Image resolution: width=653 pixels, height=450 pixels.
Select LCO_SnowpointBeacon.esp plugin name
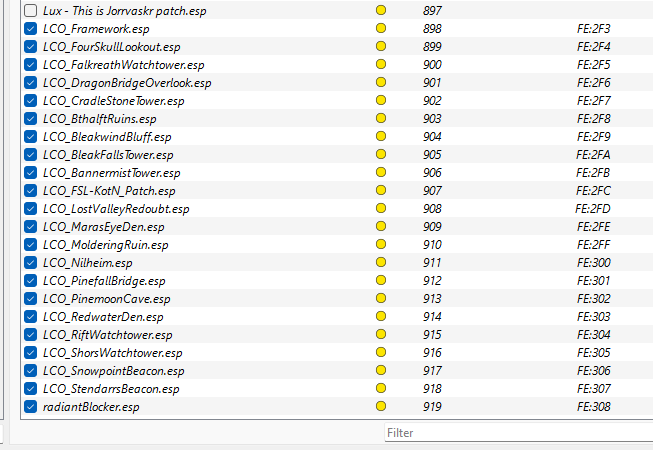[x=113, y=370]
